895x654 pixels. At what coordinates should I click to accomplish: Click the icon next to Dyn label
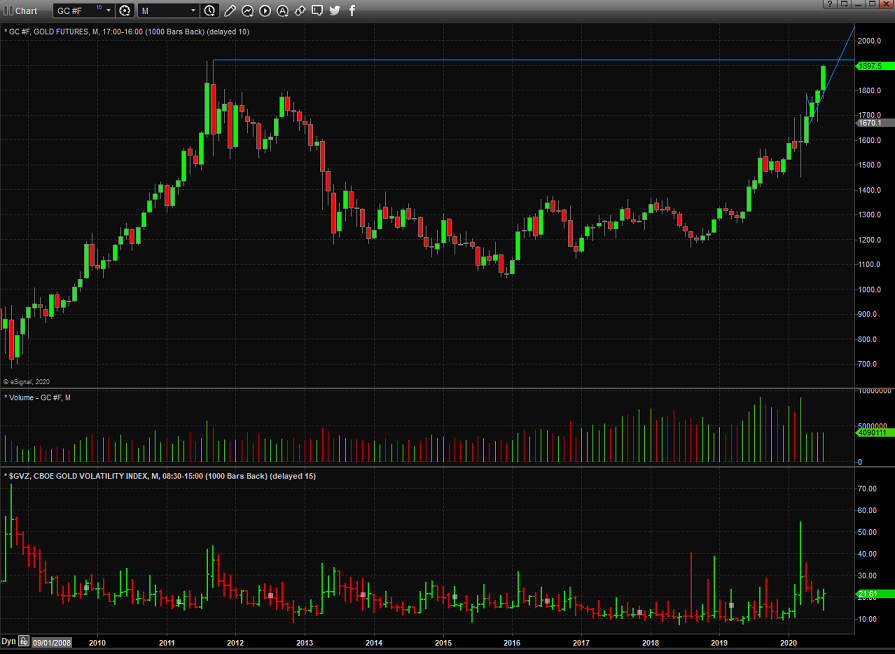(23, 641)
